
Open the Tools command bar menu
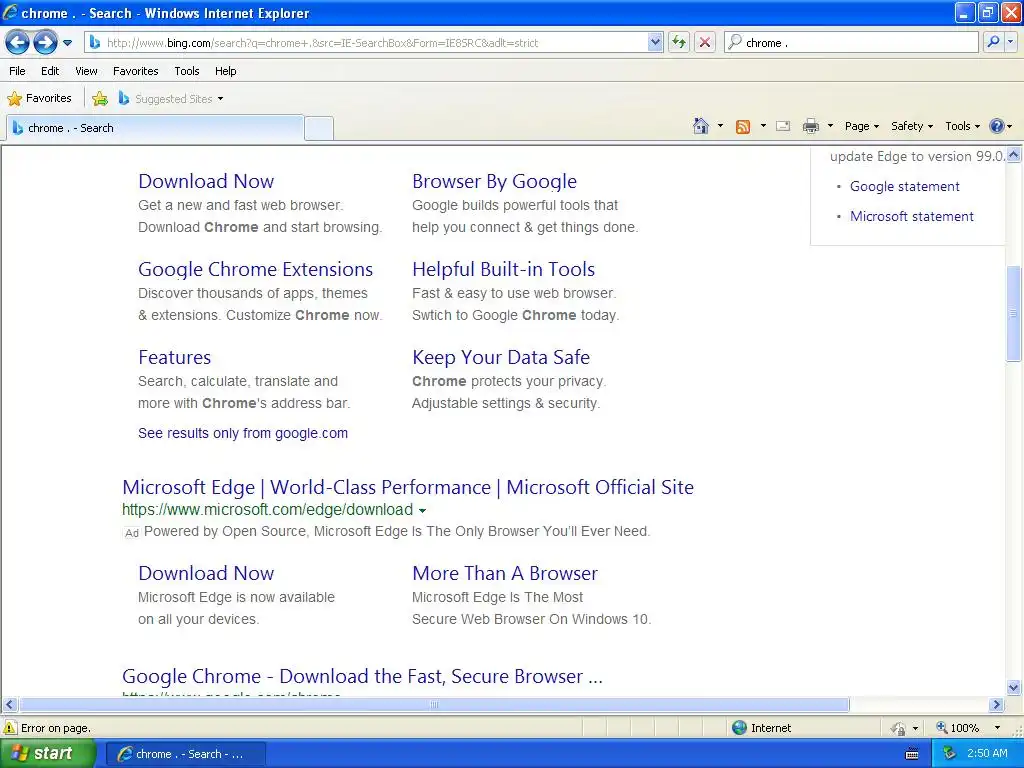tap(962, 126)
